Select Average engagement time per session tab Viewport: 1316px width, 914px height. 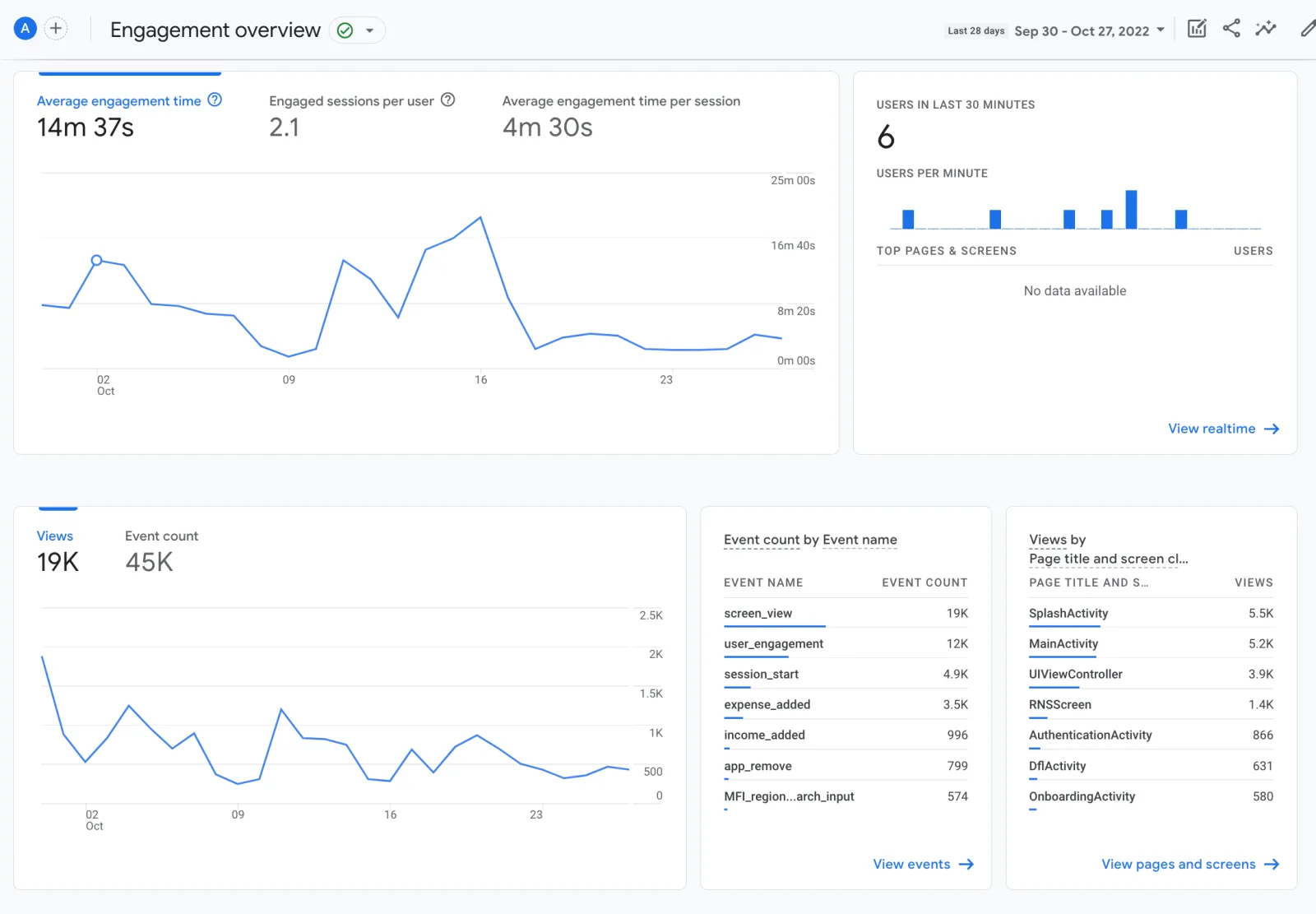(x=621, y=101)
